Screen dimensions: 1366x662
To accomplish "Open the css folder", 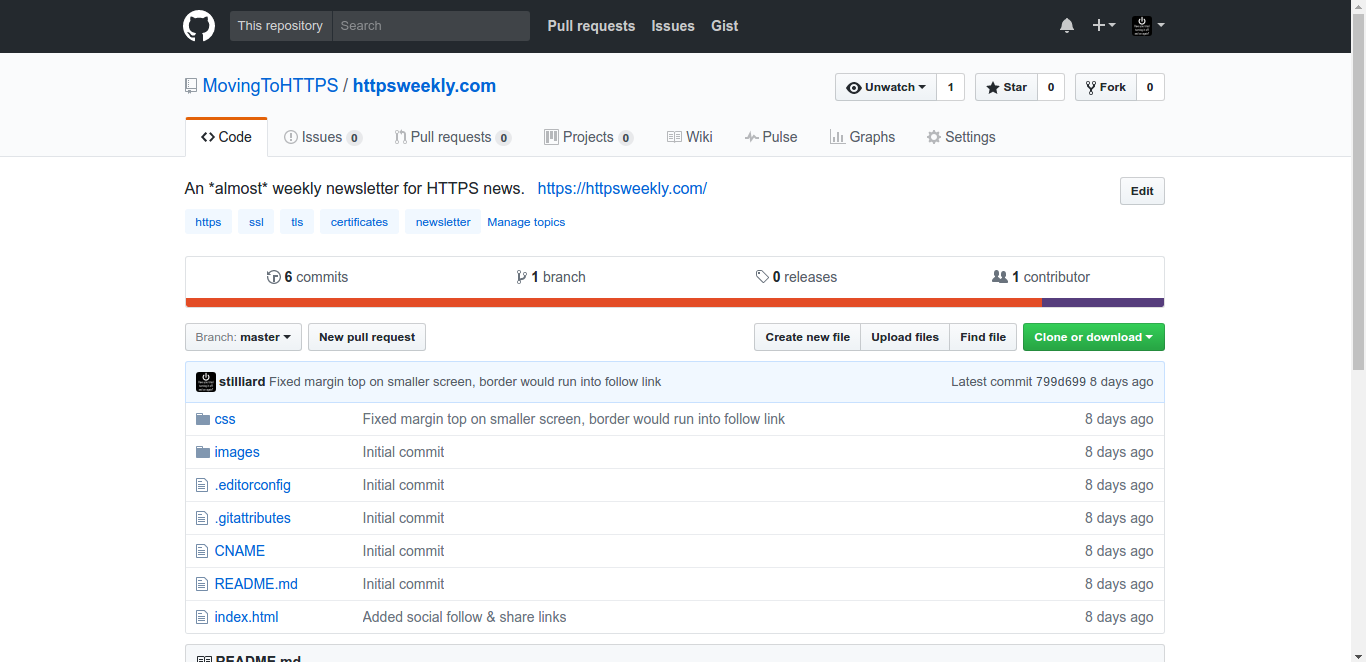I will pos(225,419).
